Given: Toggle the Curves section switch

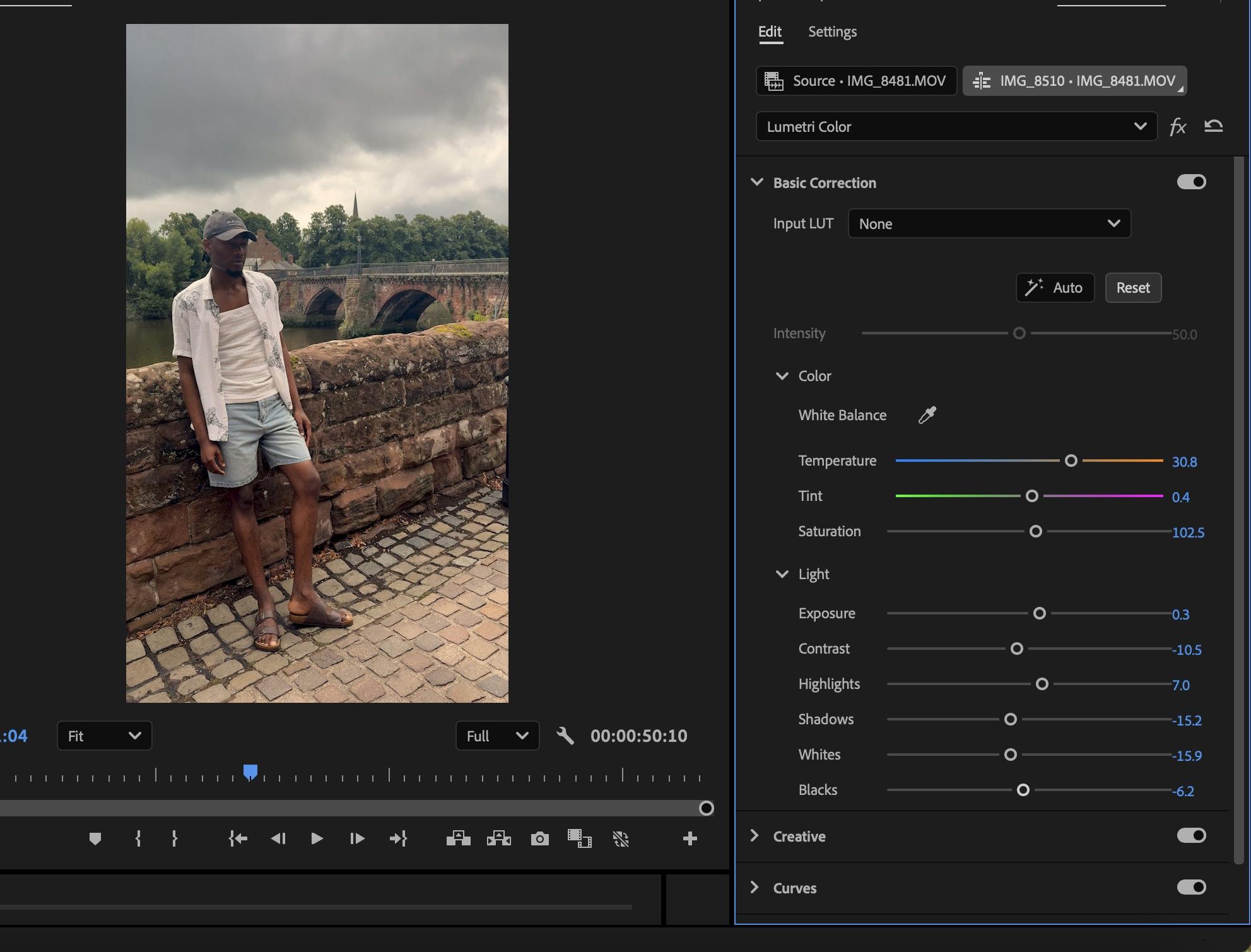Looking at the screenshot, I should tap(1190, 887).
